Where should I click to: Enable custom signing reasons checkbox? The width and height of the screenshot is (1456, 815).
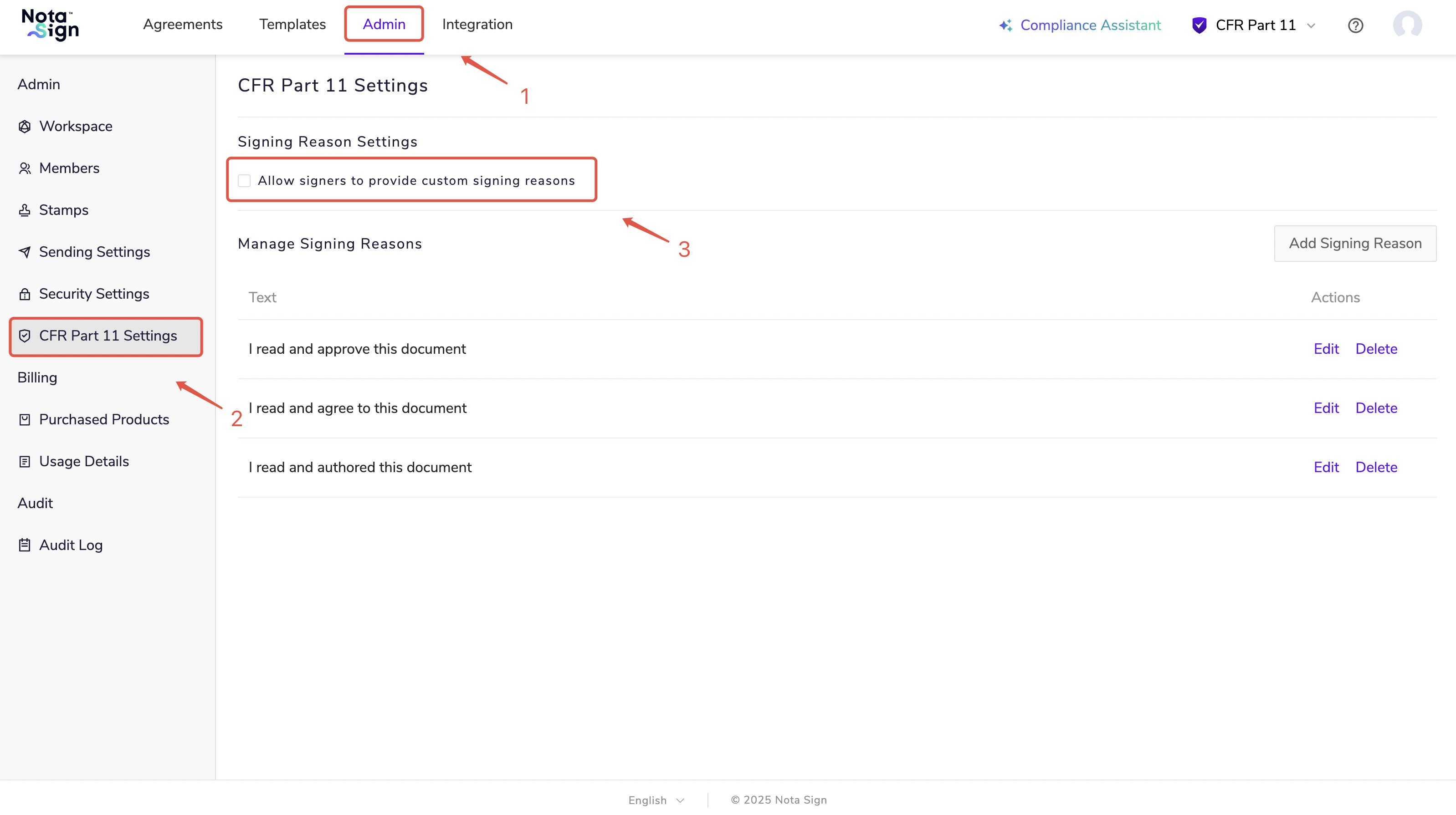[244, 181]
